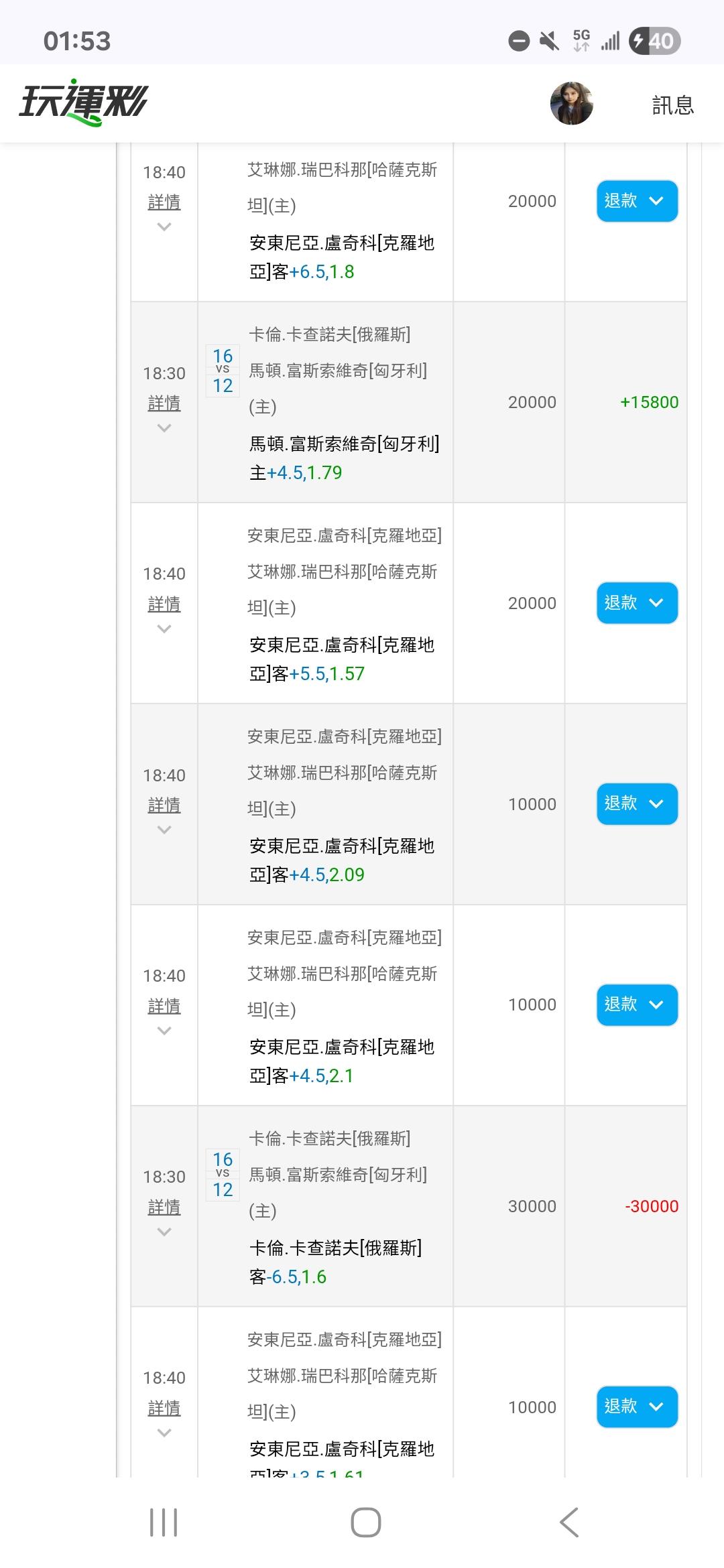This screenshot has height=1568, width=724.
Task: Tap the do-not-disturb status icon
Action: tap(519, 42)
